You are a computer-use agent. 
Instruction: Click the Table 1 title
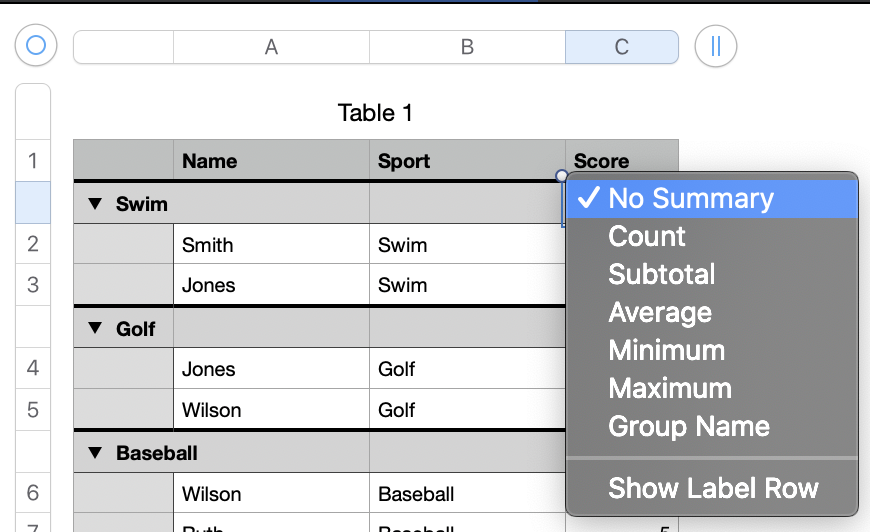tap(375, 113)
